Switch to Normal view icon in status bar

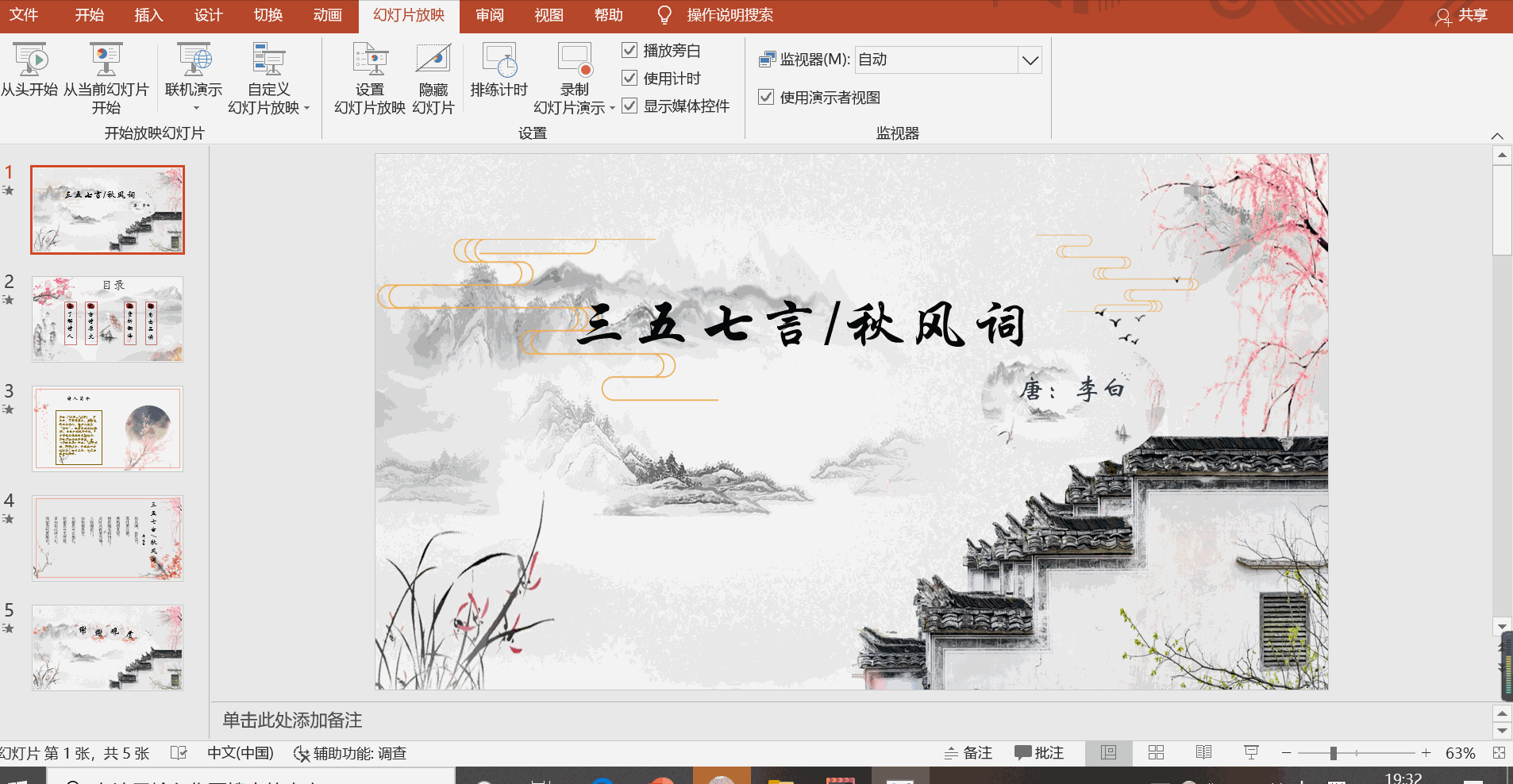point(1108,753)
